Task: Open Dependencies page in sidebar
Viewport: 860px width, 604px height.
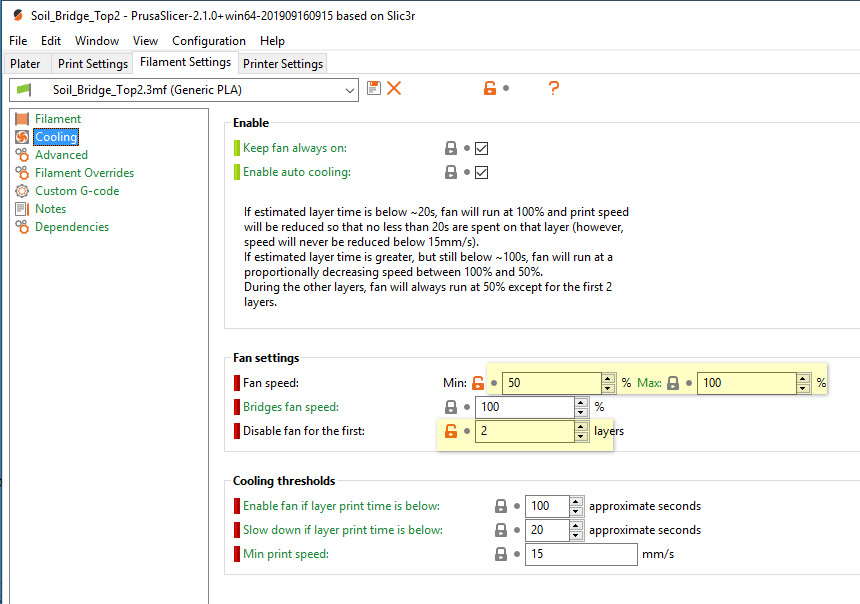Action: (x=72, y=227)
